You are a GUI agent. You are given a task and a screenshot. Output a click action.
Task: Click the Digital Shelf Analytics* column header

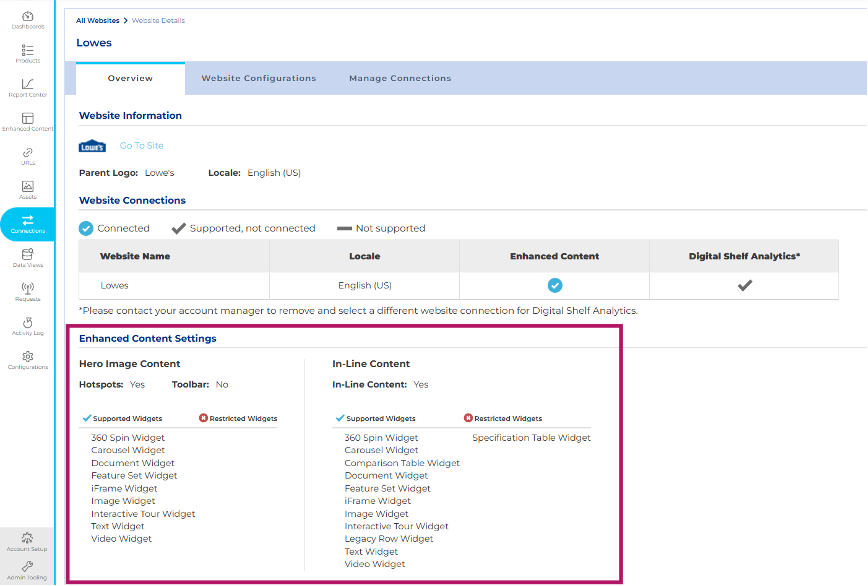click(x=745, y=256)
